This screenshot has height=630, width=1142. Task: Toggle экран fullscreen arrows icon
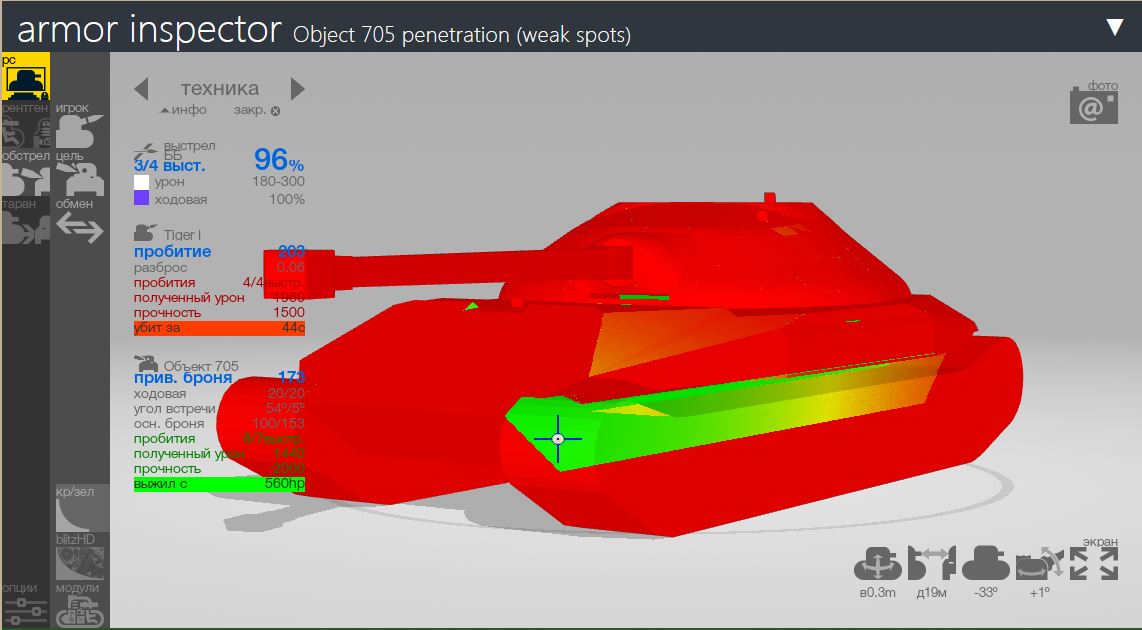[x=1094, y=564]
